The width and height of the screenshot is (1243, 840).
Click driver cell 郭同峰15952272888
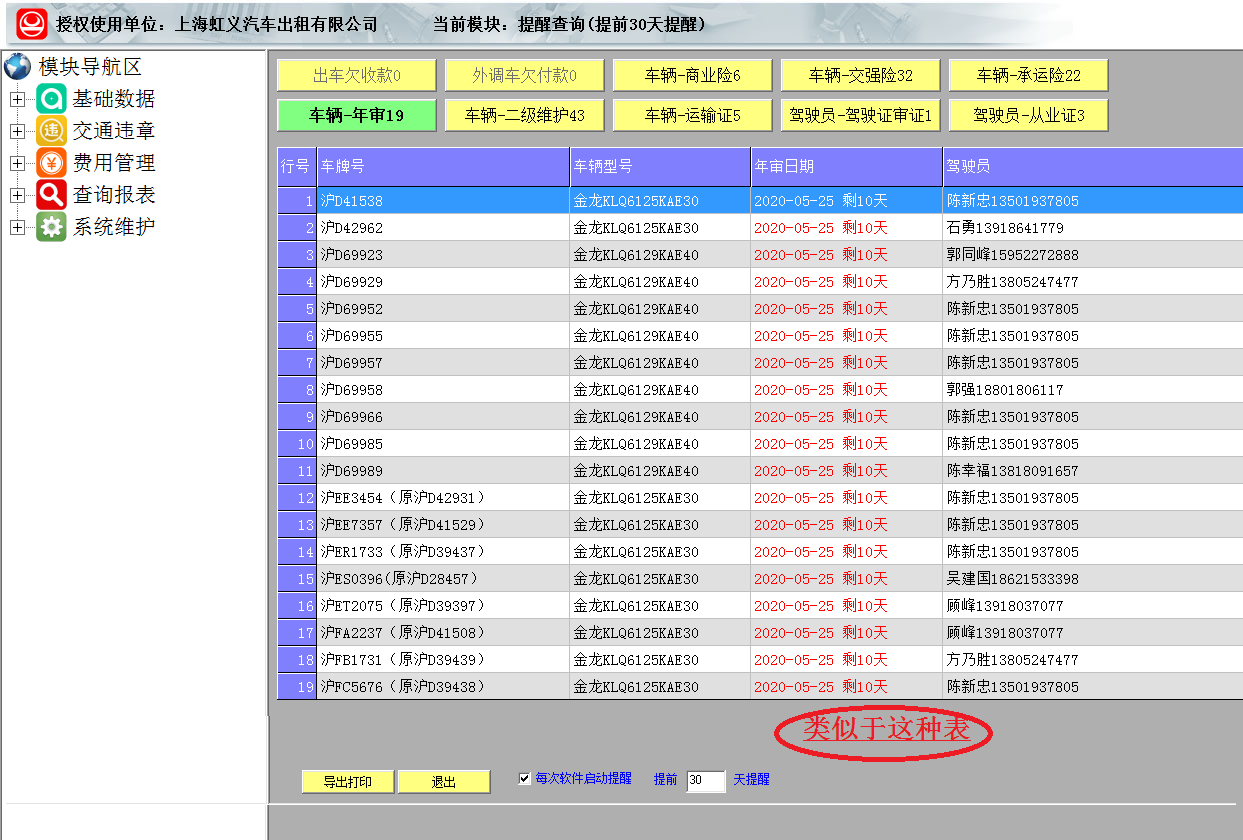click(1093, 255)
